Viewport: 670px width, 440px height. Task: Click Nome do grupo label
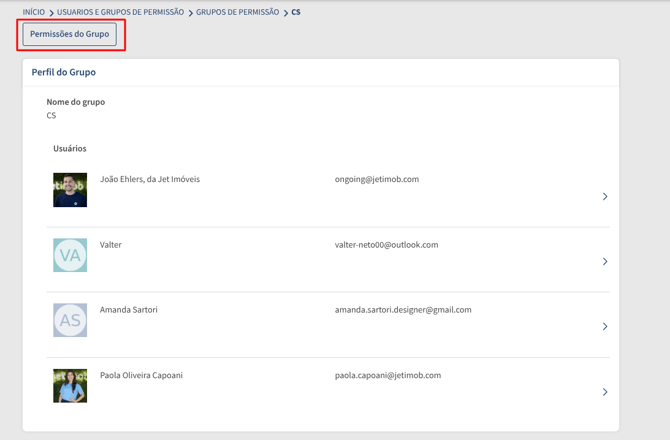pos(76,102)
